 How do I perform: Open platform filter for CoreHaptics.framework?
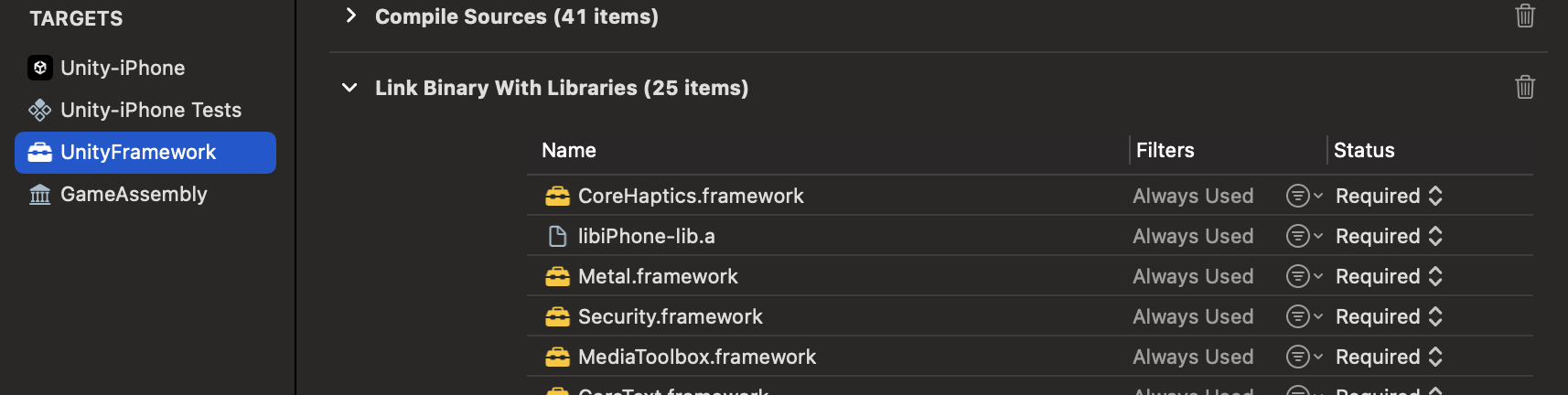(x=1304, y=196)
